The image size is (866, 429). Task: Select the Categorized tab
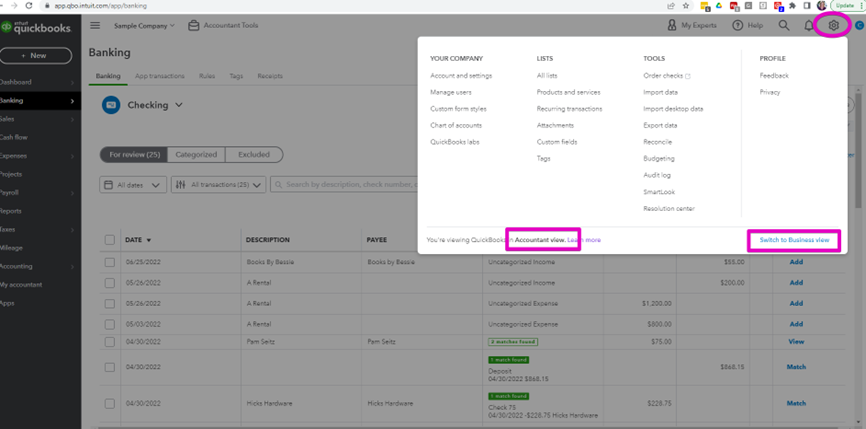pos(196,155)
